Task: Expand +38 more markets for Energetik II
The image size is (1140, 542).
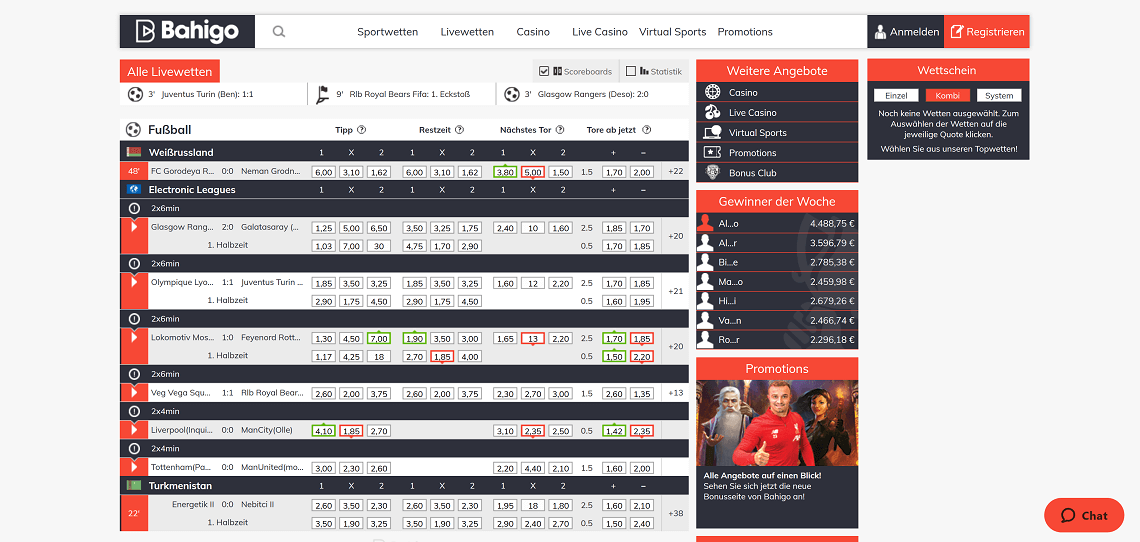Action: [x=675, y=513]
